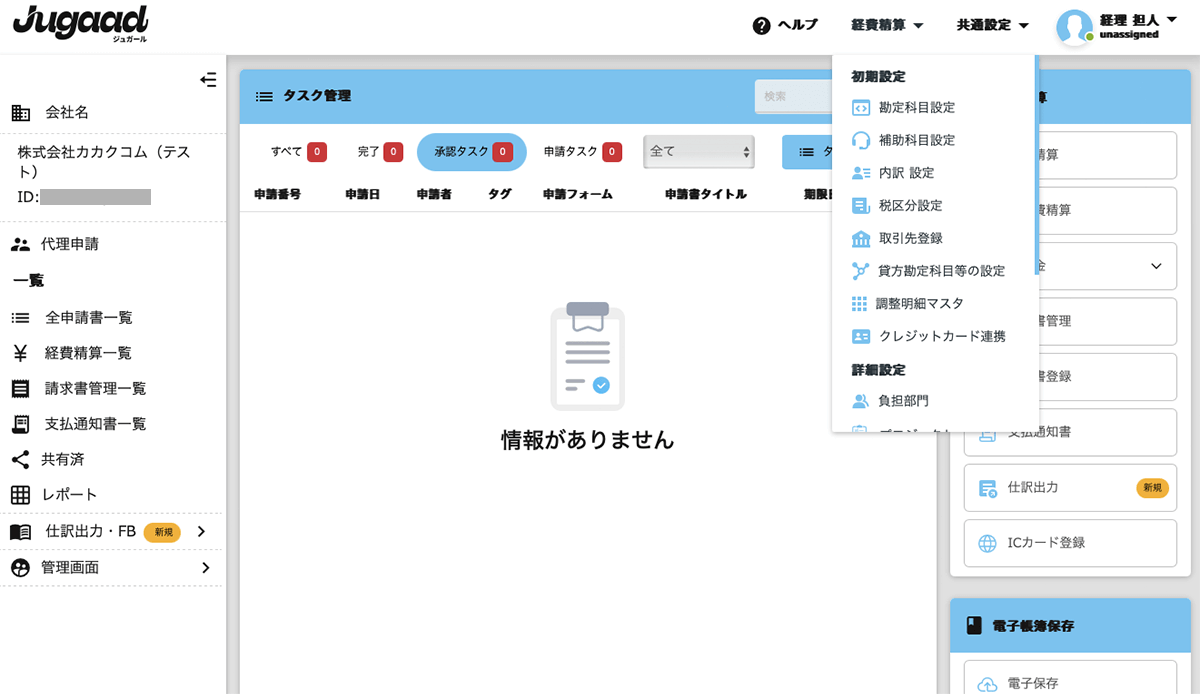Screen dimensions: 1200x694
Task: Click the 取引先登録 bank icon
Action: [860, 238]
